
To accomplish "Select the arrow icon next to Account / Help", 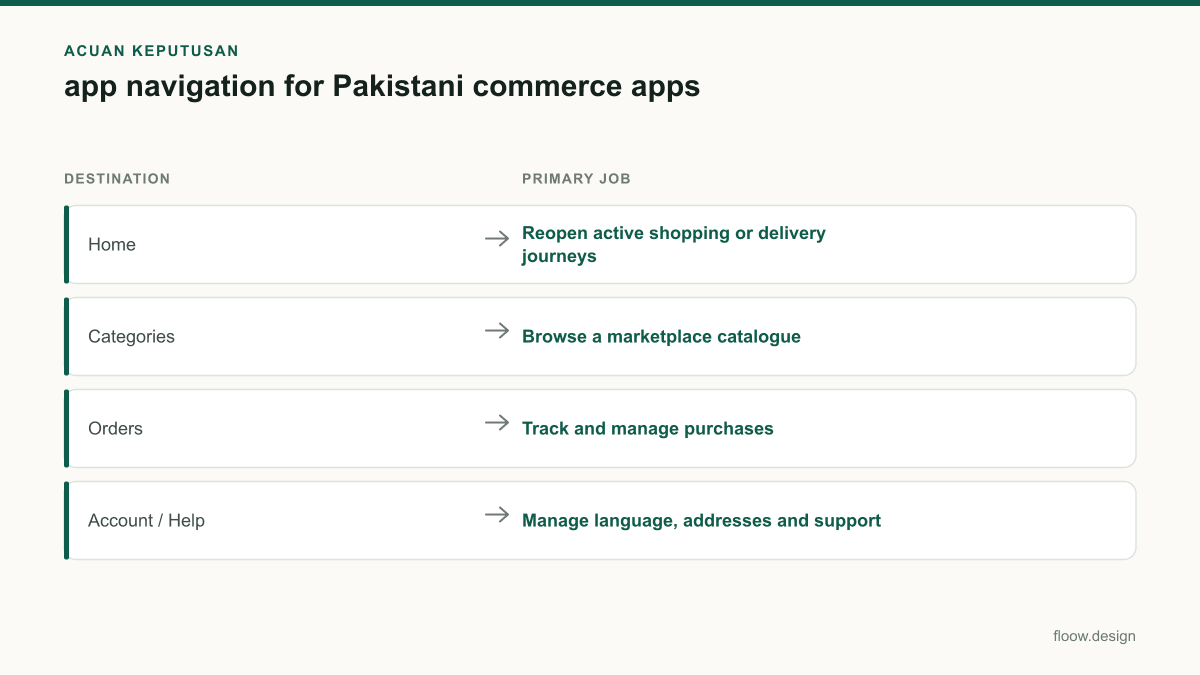I will pos(497,514).
